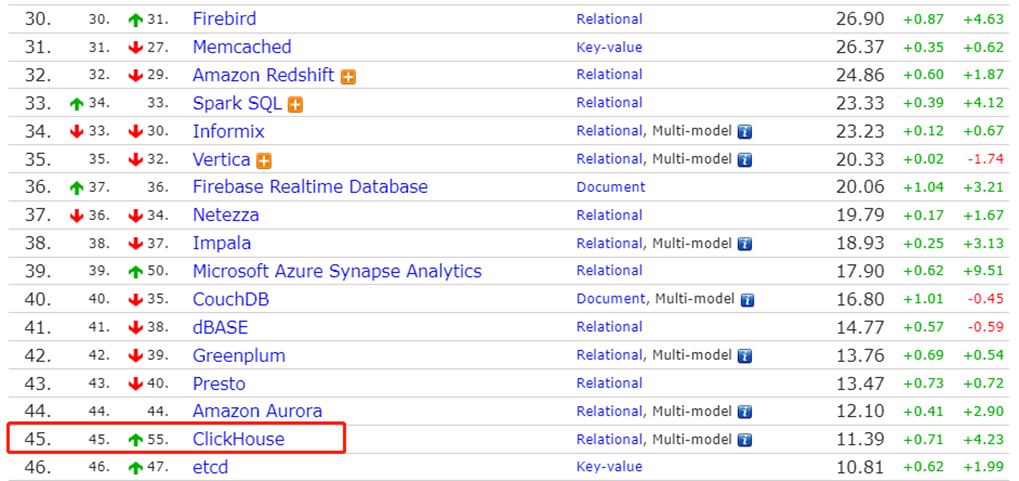Click the red down arrow in Presto row

(x=135, y=385)
